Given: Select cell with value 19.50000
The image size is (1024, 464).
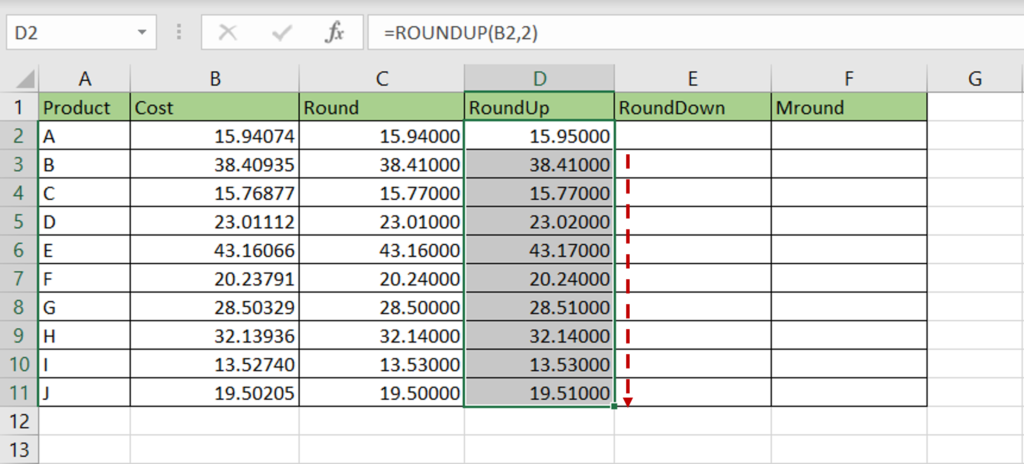Looking at the screenshot, I should click(x=382, y=393).
